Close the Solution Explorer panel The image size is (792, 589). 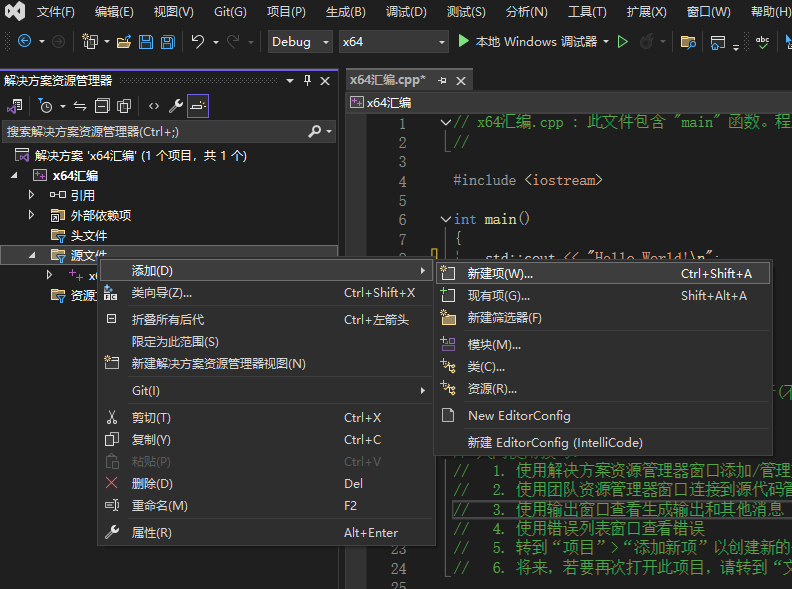click(x=325, y=81)
